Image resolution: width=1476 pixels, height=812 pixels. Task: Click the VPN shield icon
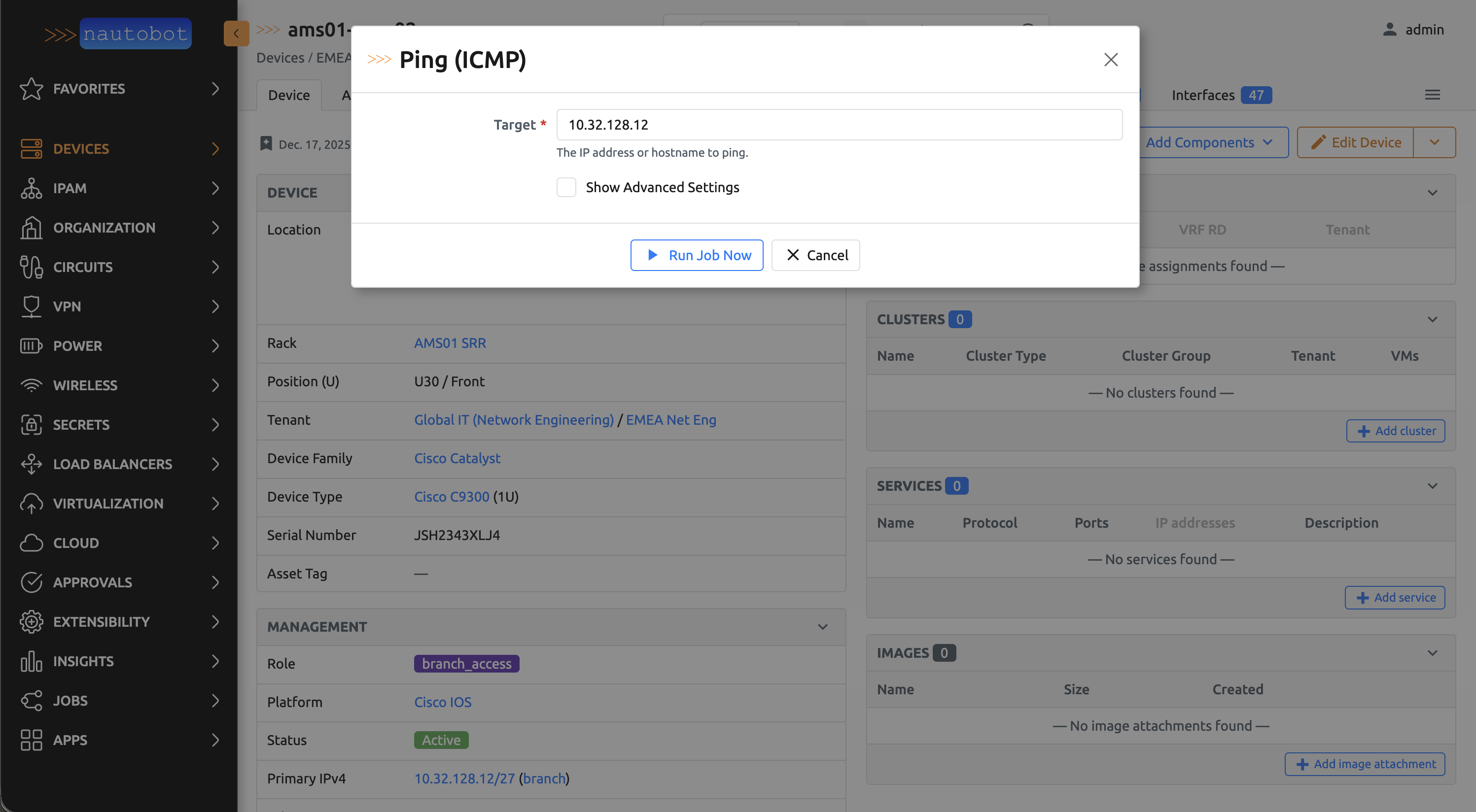31,306
